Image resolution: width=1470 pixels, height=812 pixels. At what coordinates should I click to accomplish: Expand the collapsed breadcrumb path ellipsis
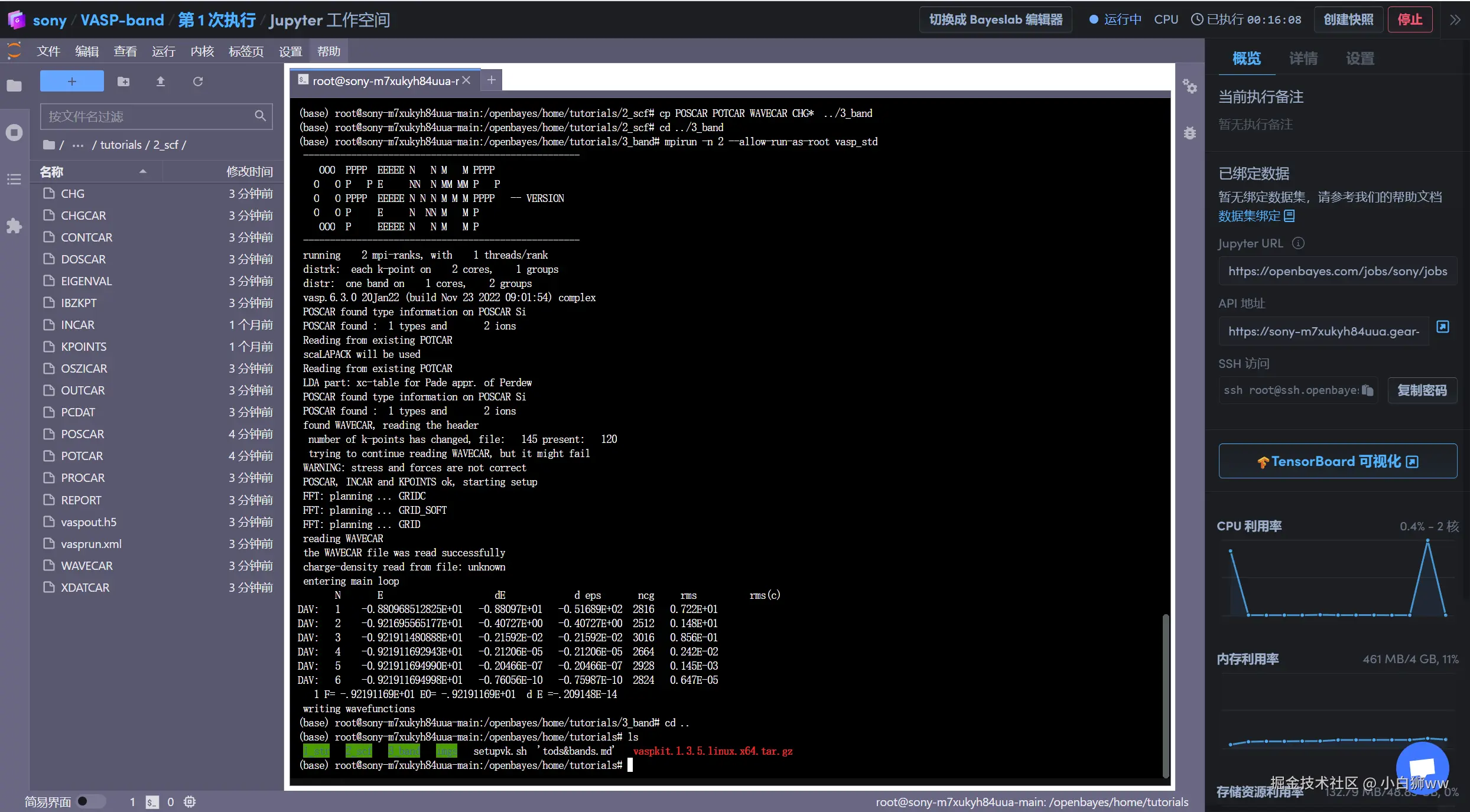(x=78, y=145)
